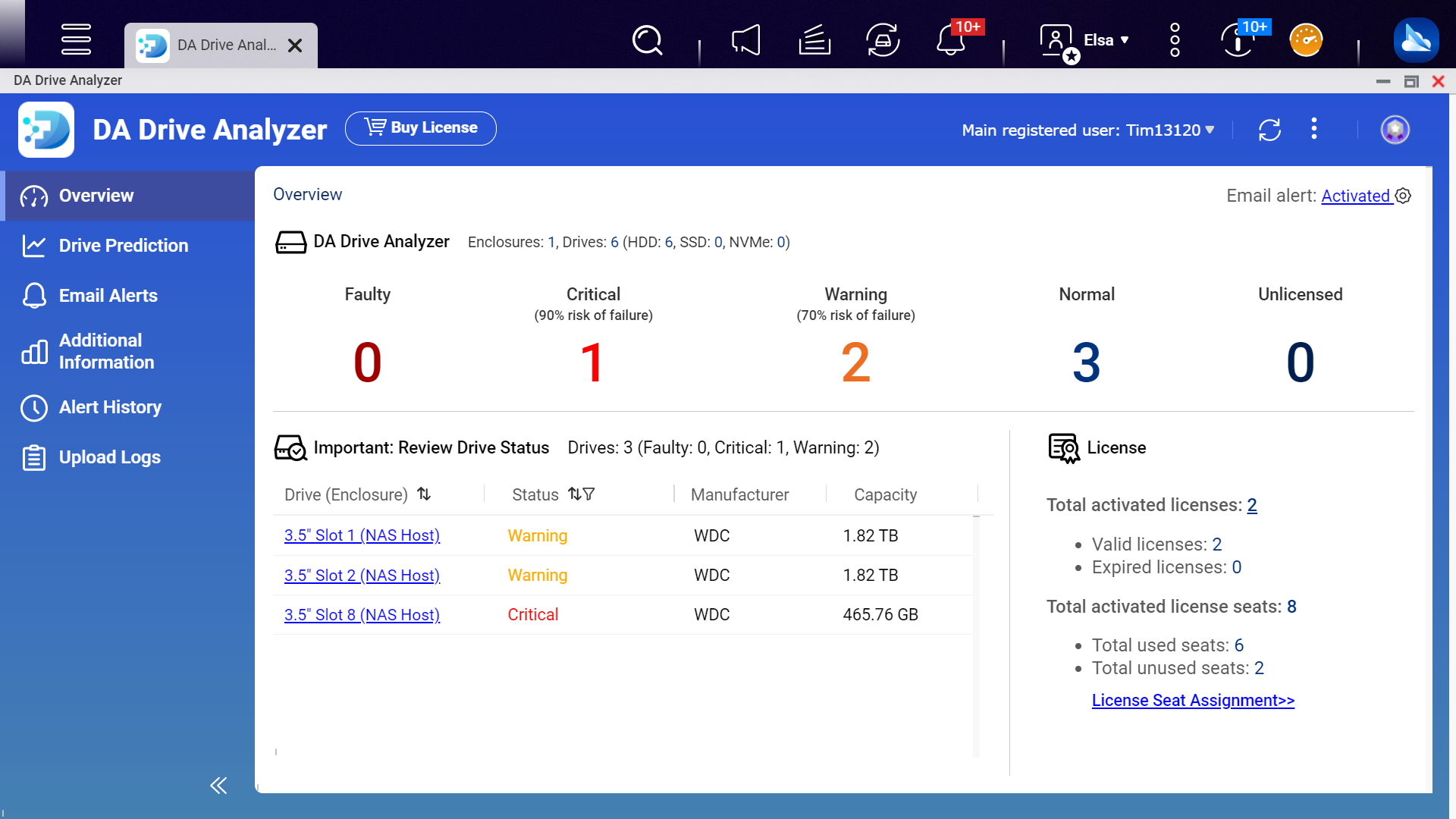The width and height of the screenshot is (1456, 819).
Task: Click License Seat Assignment link
Action: coord(1193,699)
